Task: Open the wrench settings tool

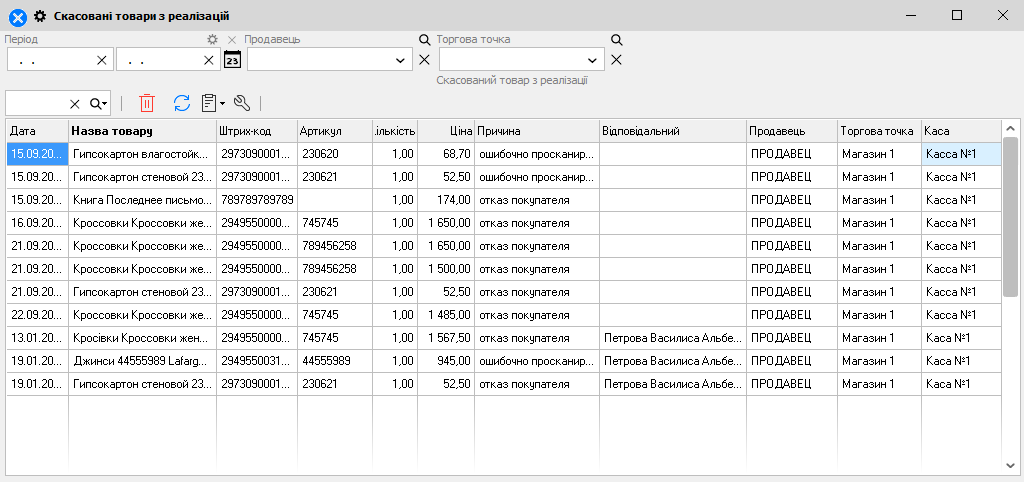Action: coord(241,103)
